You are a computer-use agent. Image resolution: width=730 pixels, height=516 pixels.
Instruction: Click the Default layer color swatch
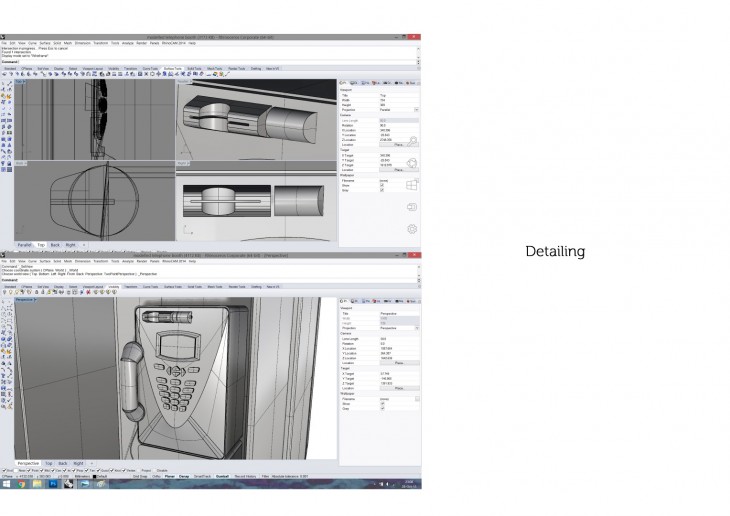pos(92,476)
